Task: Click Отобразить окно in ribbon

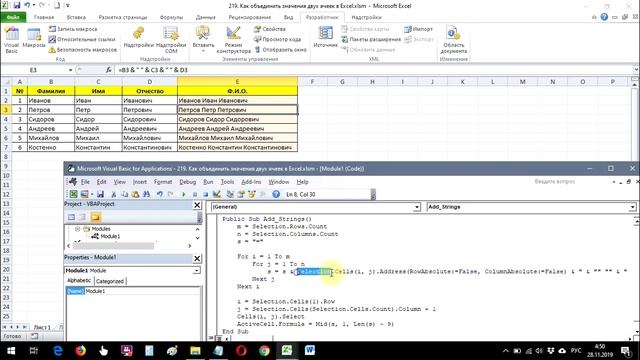Action: (x=280, y=49)
